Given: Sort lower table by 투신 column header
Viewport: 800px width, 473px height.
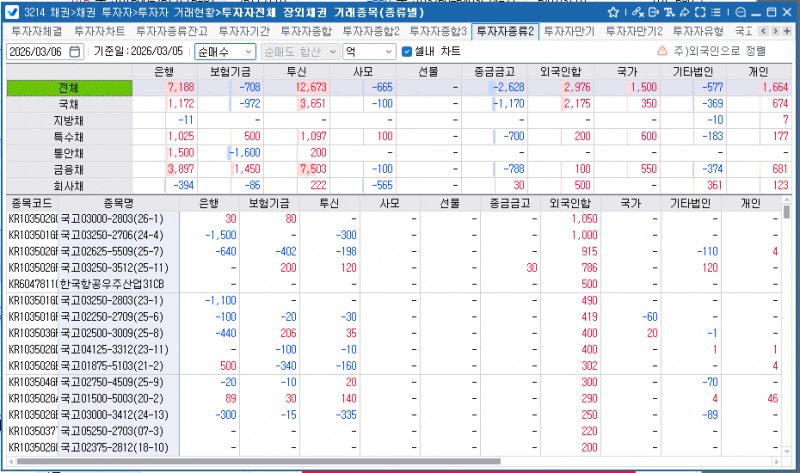Looking at the screenshot, I should tap(329, 203).
